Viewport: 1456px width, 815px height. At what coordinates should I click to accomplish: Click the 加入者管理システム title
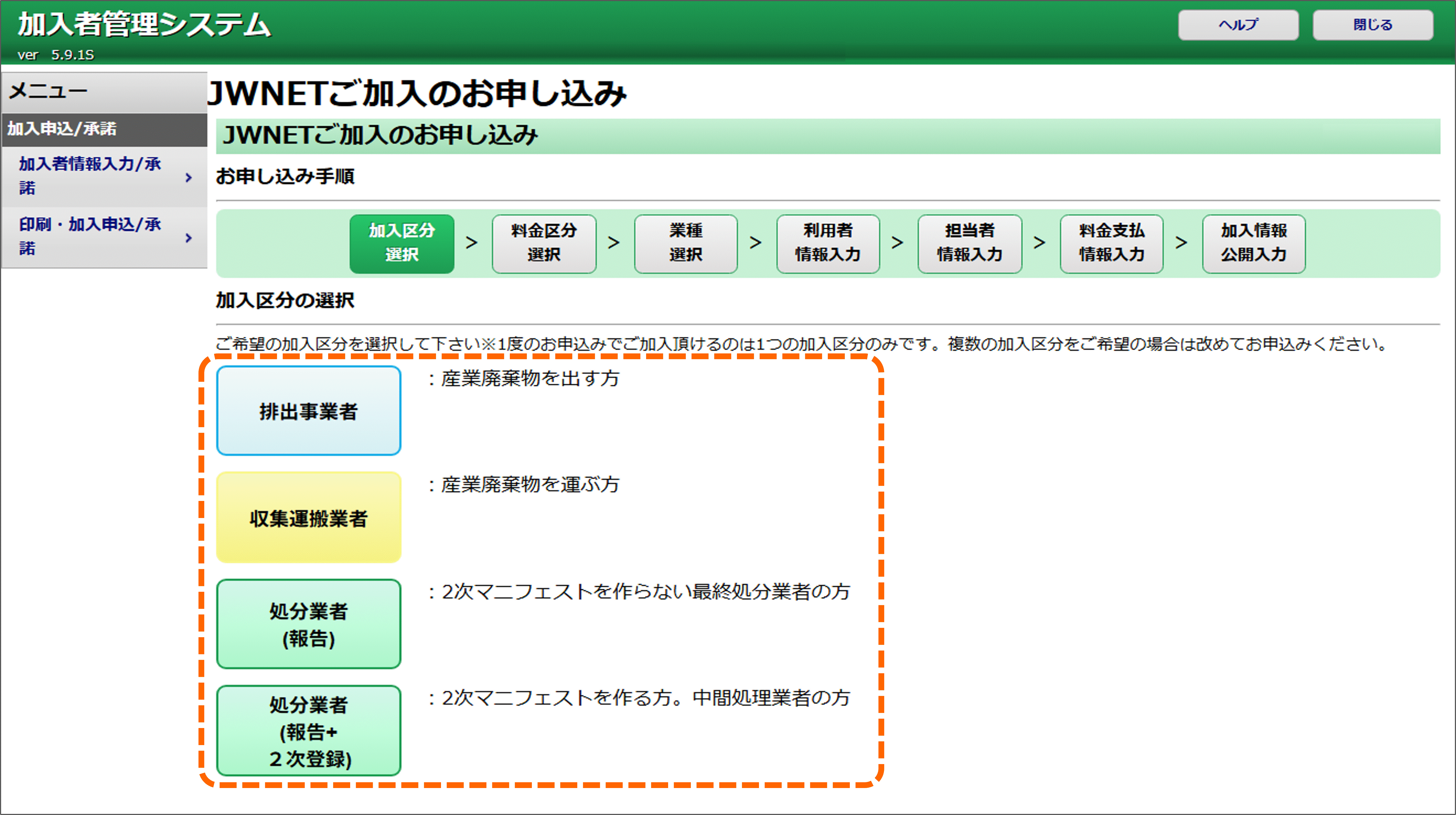tap(145, 25)
